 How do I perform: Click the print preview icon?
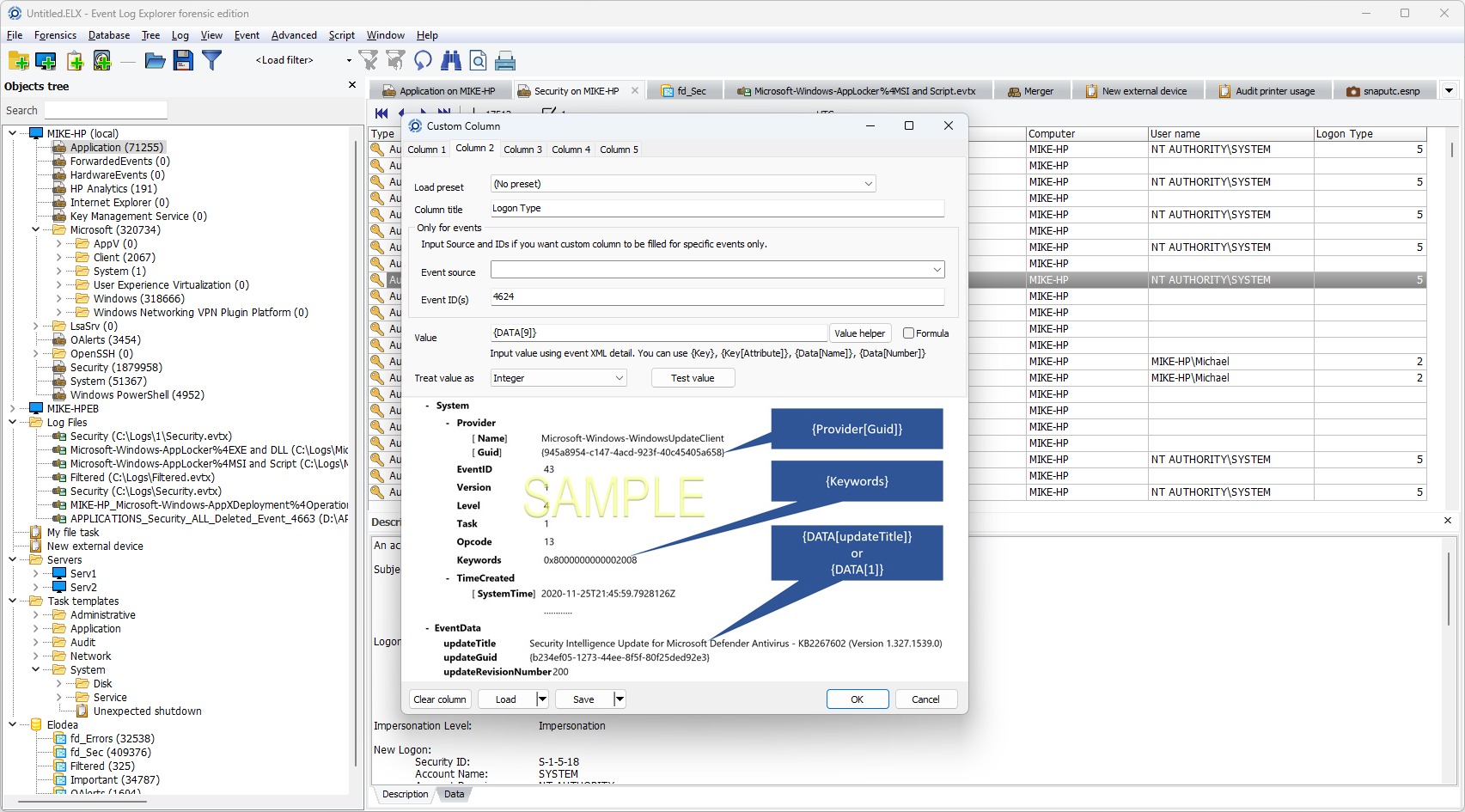478,60
